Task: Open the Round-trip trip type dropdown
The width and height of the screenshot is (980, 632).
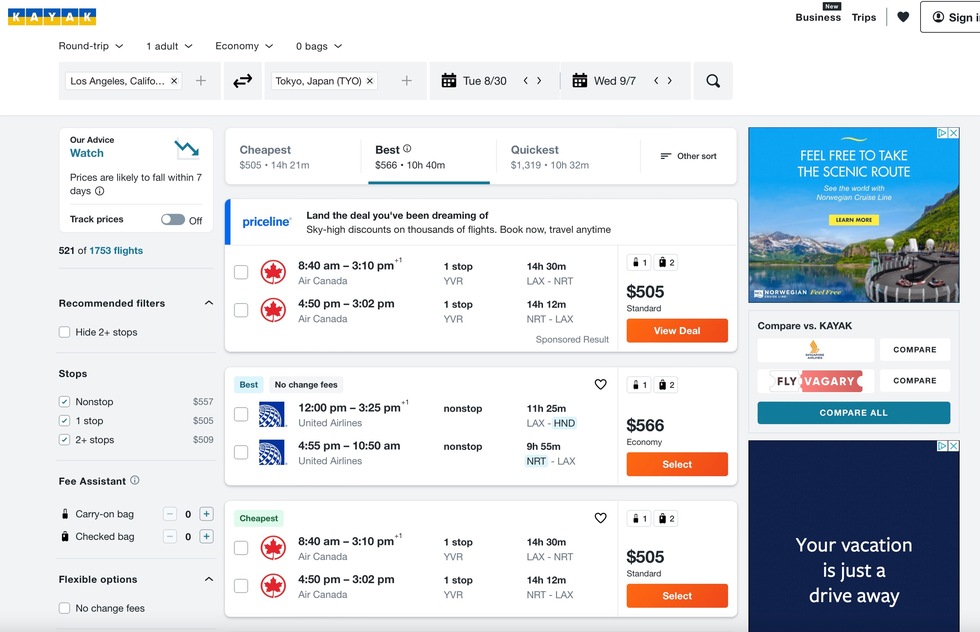Action: click(91, 46)
